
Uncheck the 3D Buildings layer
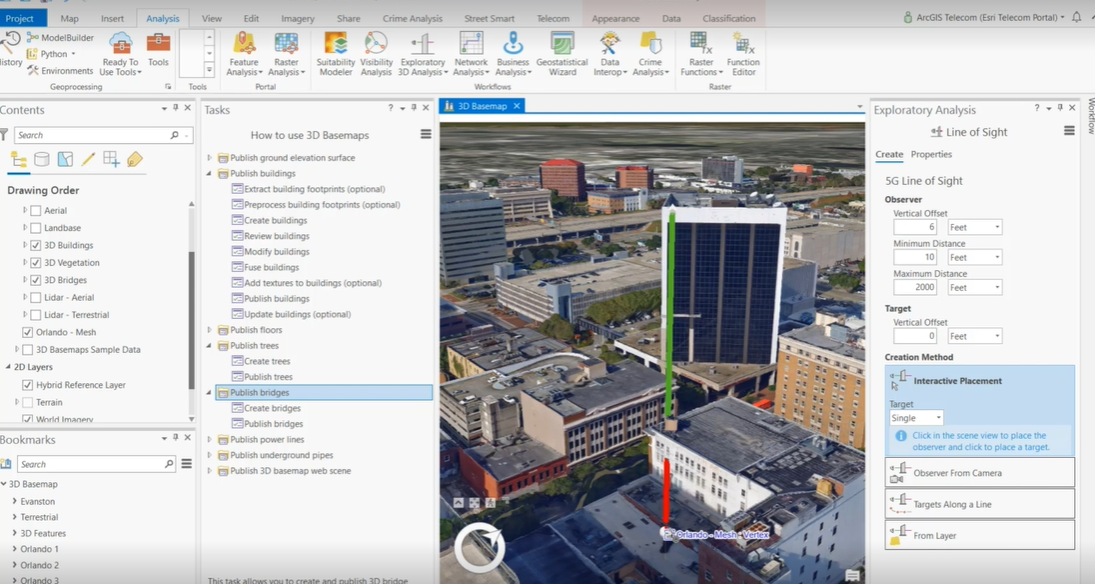(36, 245)
